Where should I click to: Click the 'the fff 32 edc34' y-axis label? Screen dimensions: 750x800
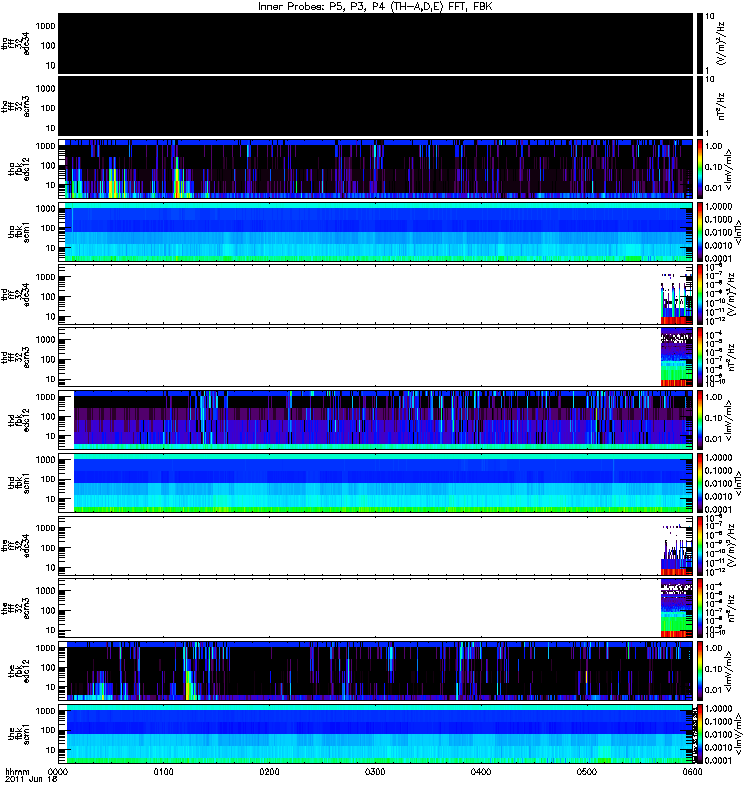point(16,546)
